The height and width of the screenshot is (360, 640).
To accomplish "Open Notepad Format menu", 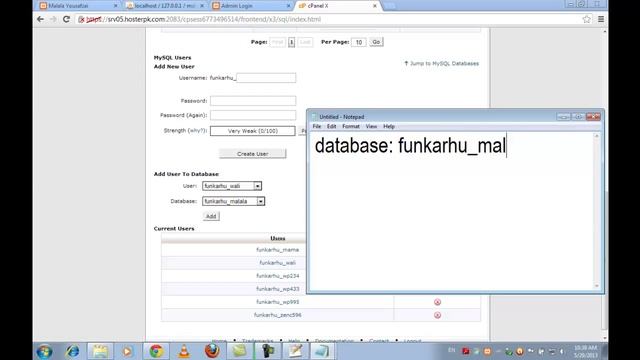I will click(x=351, y=127).
